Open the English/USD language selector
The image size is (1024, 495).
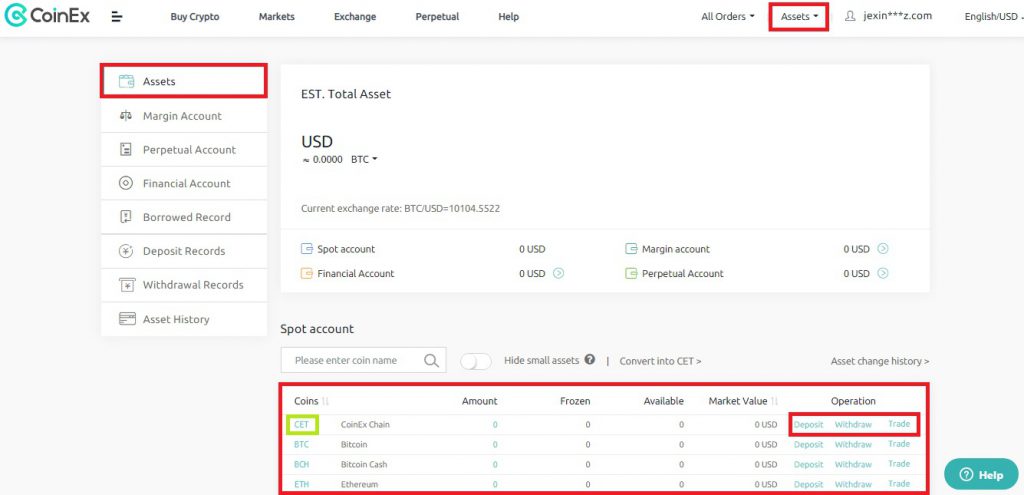993,16
